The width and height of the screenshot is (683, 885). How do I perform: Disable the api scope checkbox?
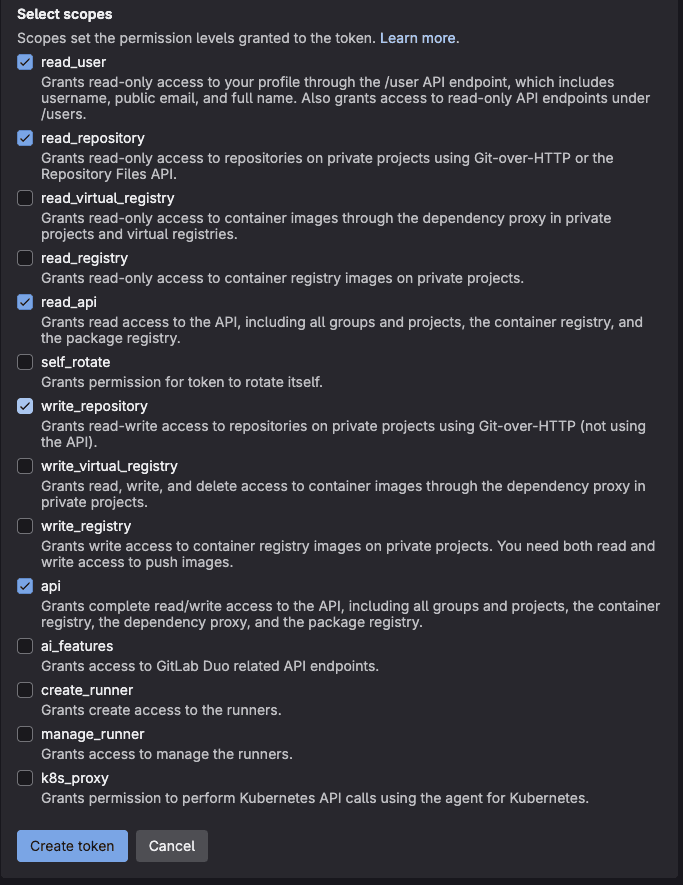click(x=25, y=586)
